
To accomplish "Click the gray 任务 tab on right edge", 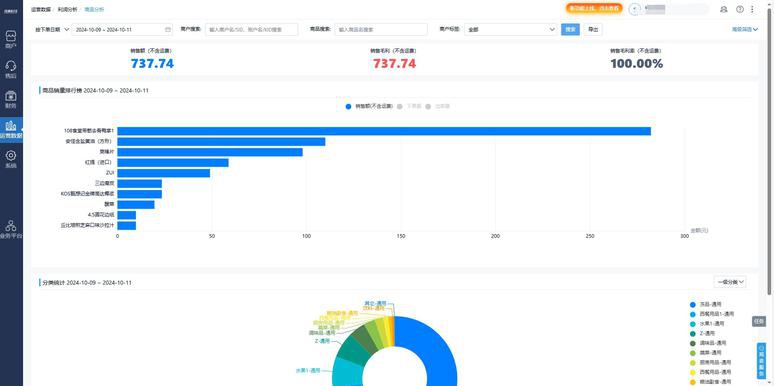I will [759, 321].
